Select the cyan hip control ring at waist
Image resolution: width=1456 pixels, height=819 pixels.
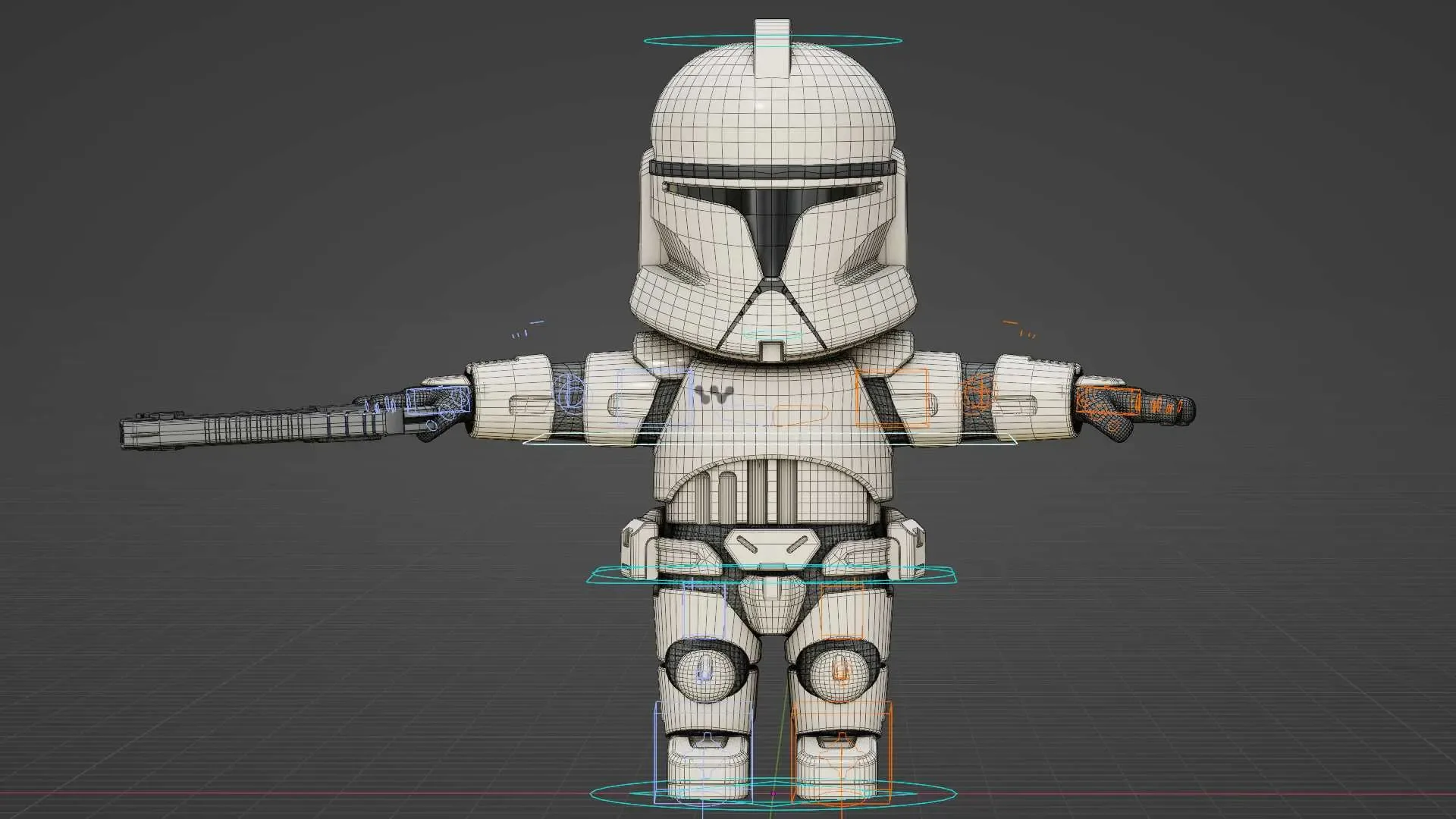point(771,576)
